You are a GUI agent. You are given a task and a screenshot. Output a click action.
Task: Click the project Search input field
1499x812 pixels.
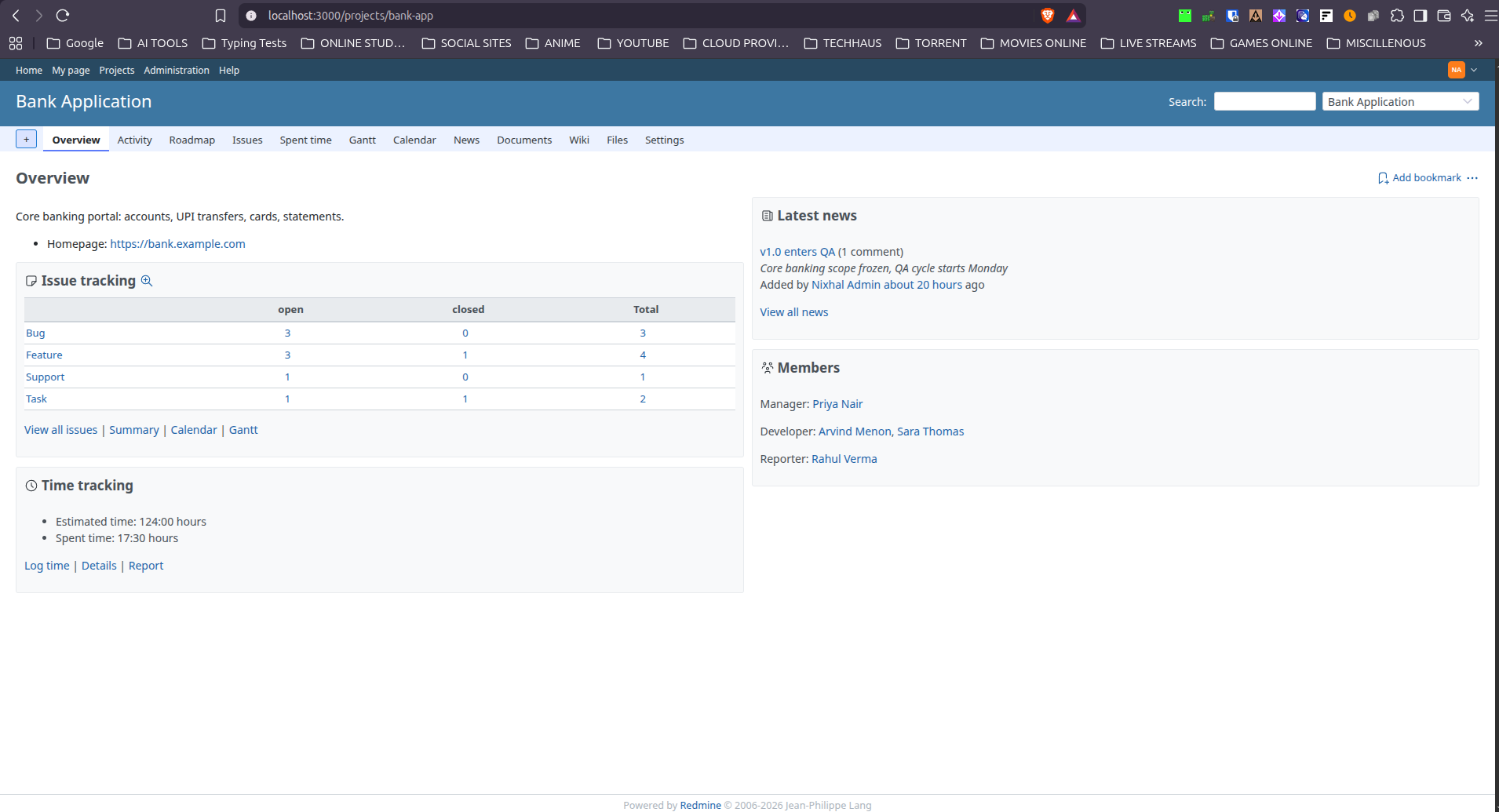click(1264, 101)
